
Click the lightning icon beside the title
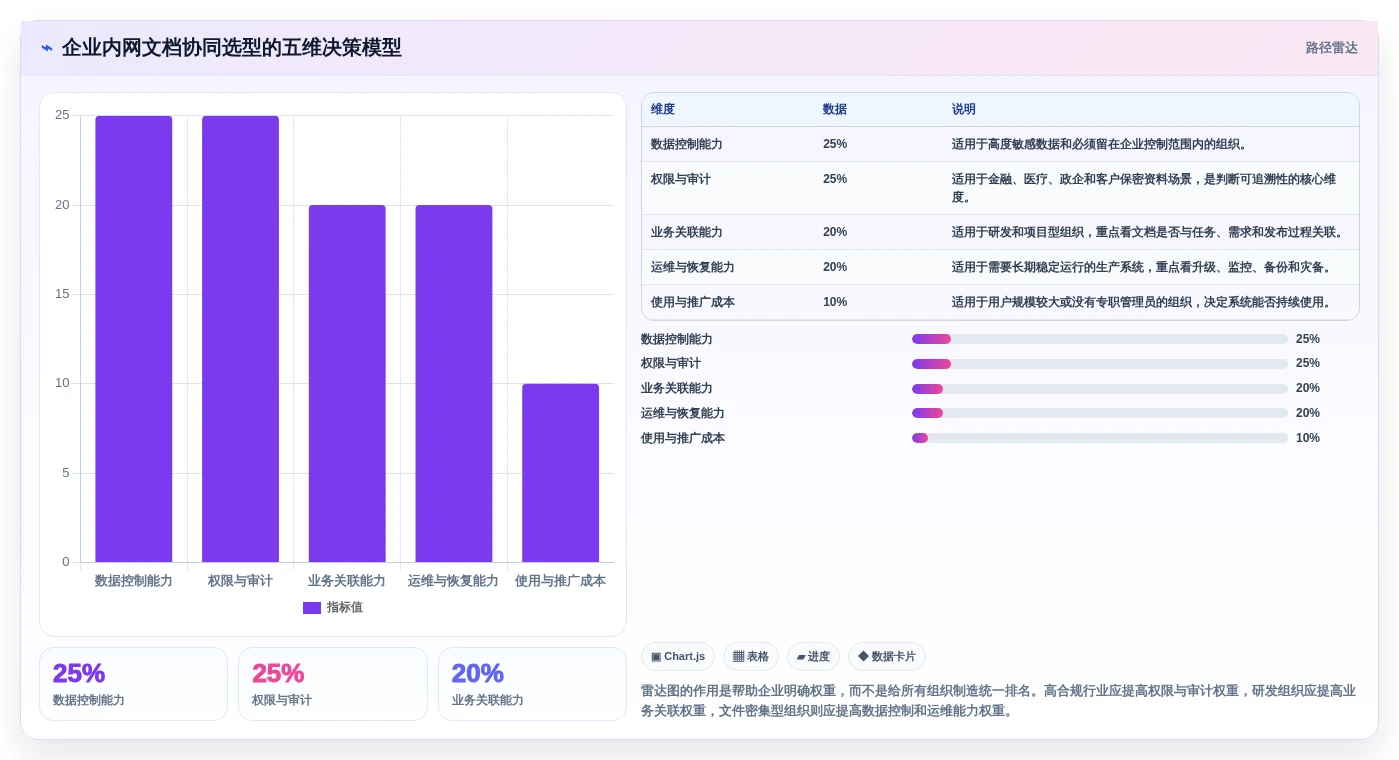[x=47, y=48]
